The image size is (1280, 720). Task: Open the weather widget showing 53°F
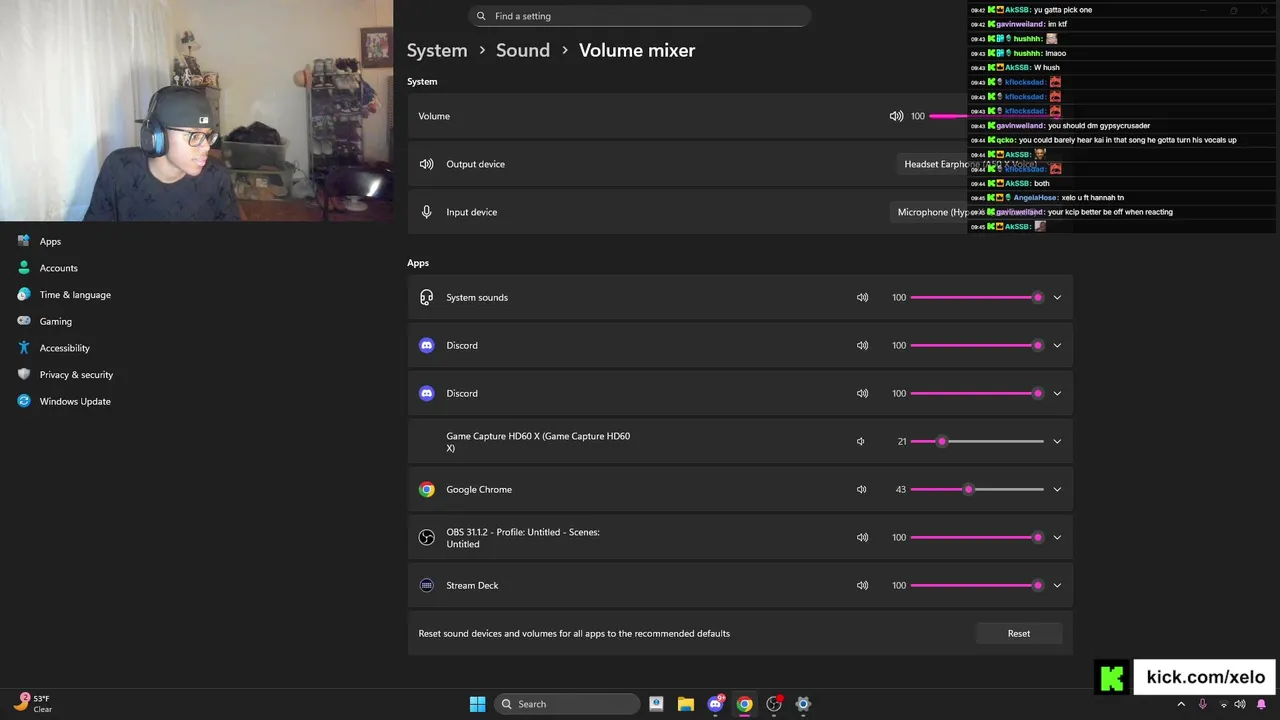[x=35, y=704]
